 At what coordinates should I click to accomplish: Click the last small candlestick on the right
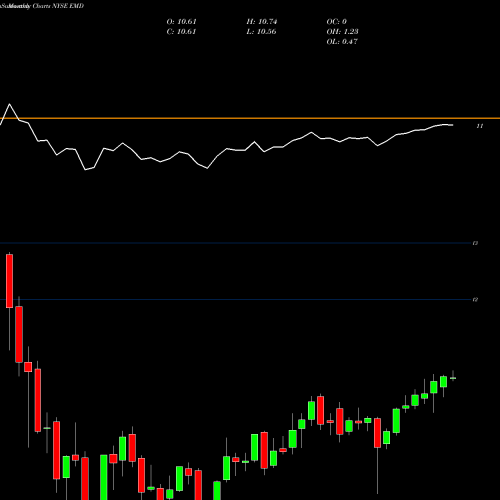453,378
